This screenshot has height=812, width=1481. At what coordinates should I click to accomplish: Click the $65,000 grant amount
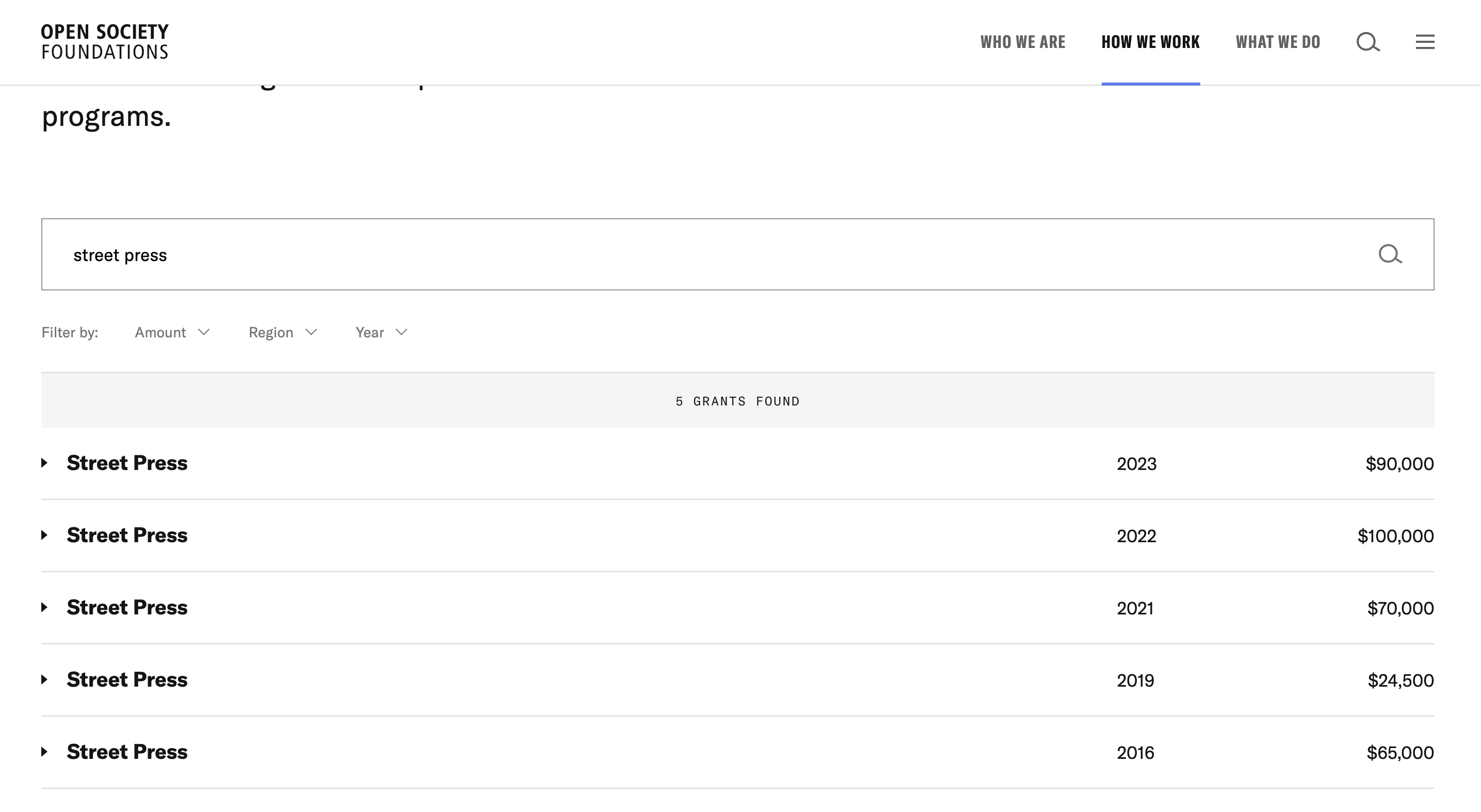[1400, 753]
